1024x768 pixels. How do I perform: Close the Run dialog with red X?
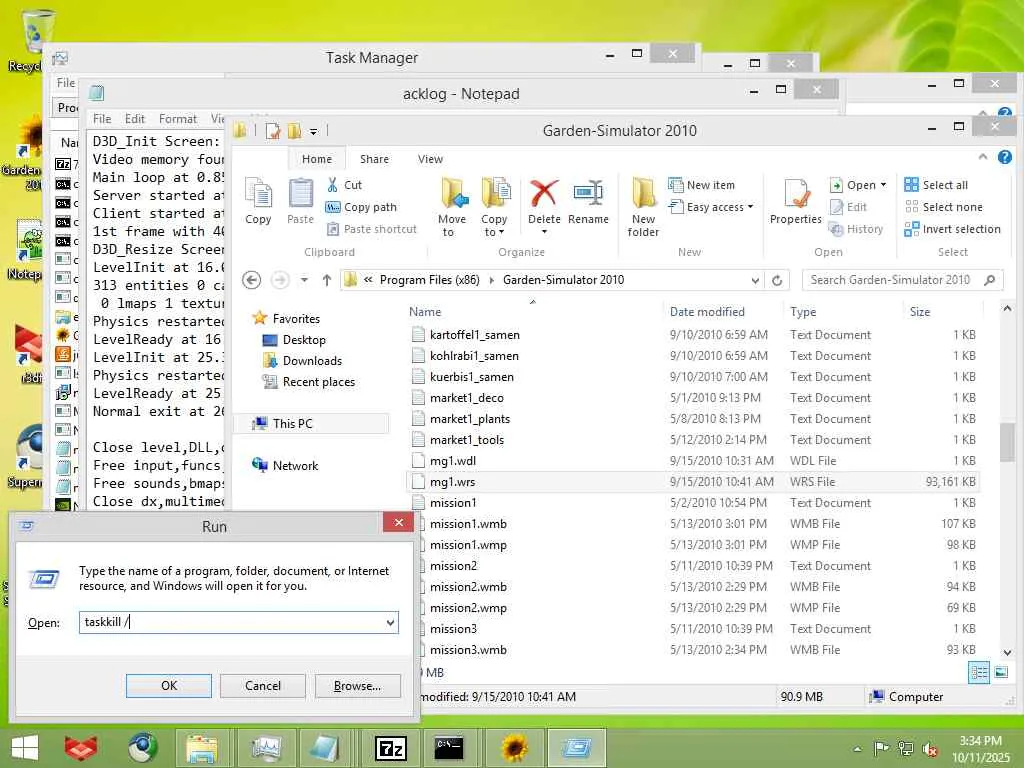tap(398, 522)
